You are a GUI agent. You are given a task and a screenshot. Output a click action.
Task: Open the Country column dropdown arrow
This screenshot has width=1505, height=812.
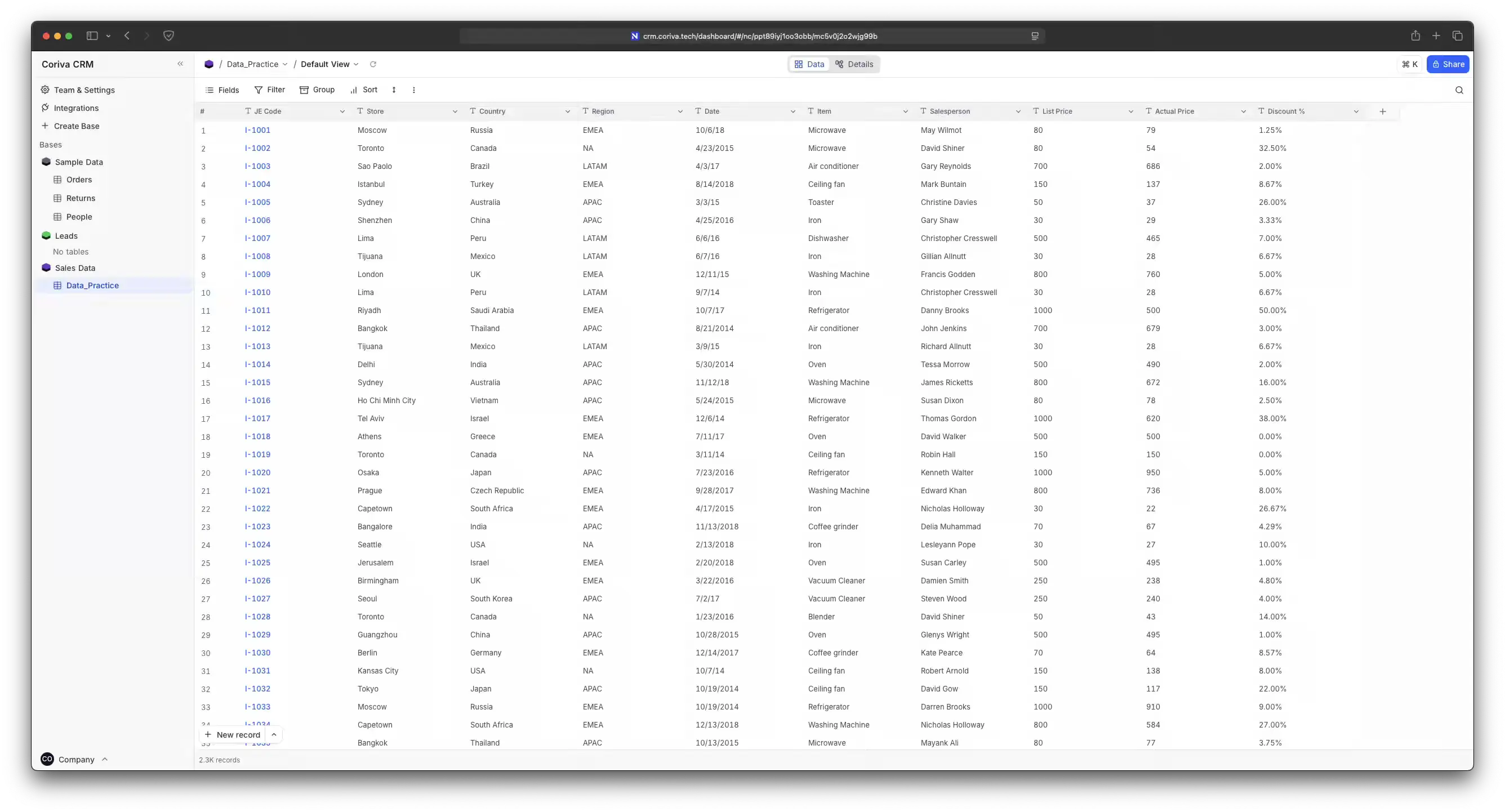click(x=567, y=111)
